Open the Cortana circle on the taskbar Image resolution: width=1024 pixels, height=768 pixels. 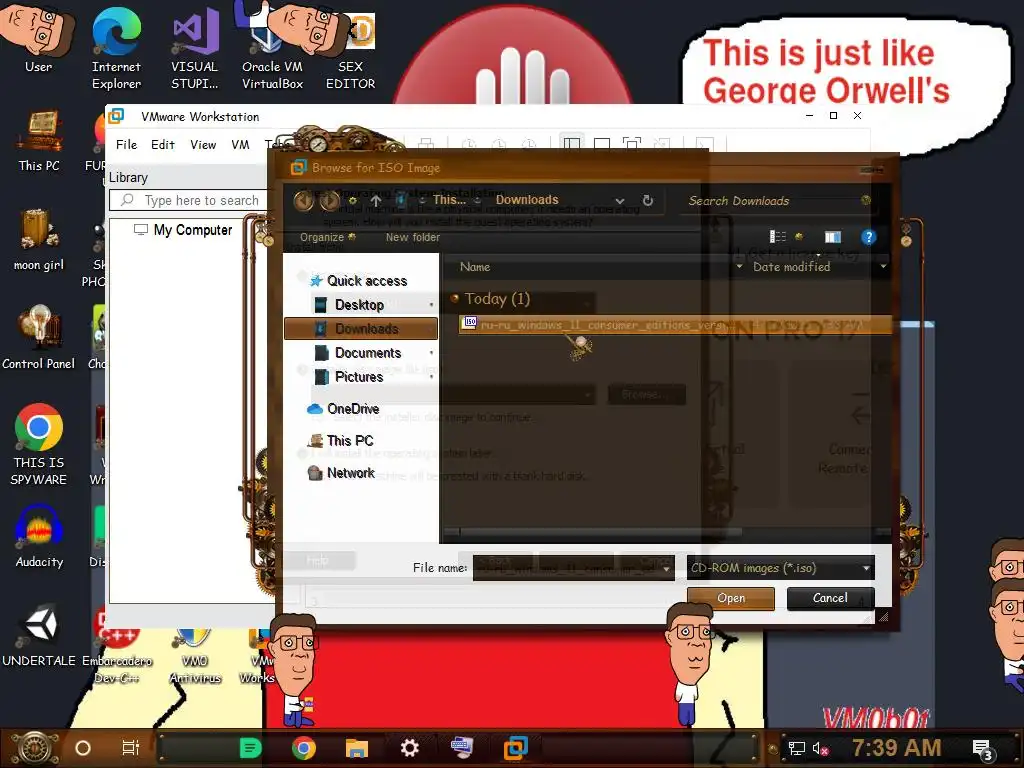(83, 748)
